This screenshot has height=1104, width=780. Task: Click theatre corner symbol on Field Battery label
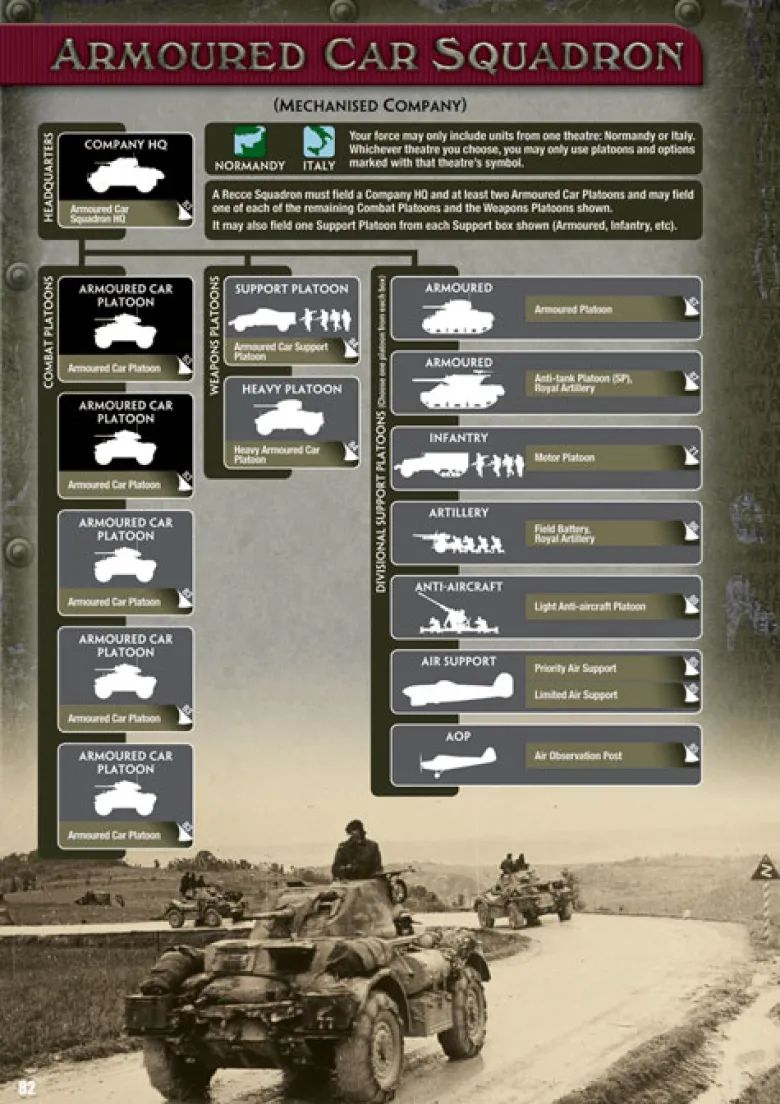(x=691, y=531)
